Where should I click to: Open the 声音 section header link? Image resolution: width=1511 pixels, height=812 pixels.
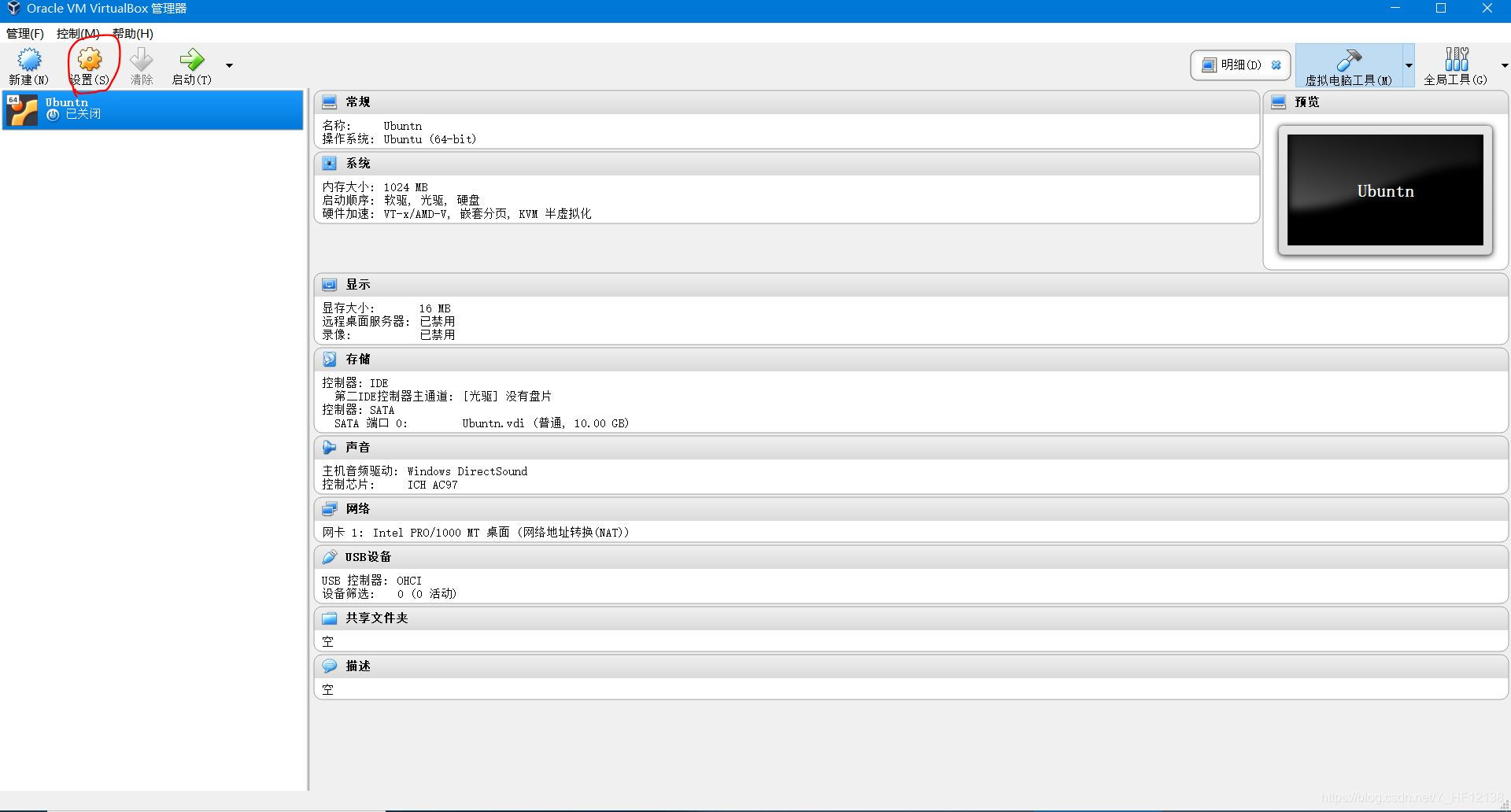[358, 448]
